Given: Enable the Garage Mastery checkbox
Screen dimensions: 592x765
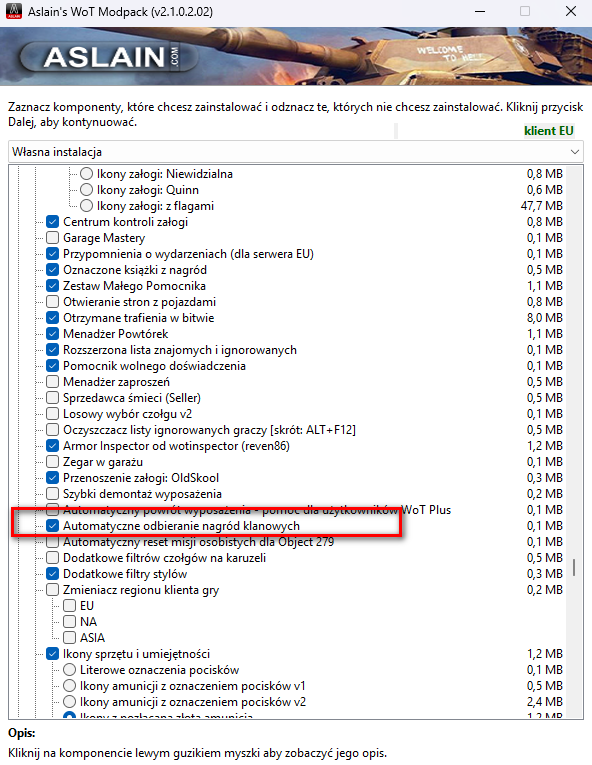Looking at the screenshot, I should point(53,238).
